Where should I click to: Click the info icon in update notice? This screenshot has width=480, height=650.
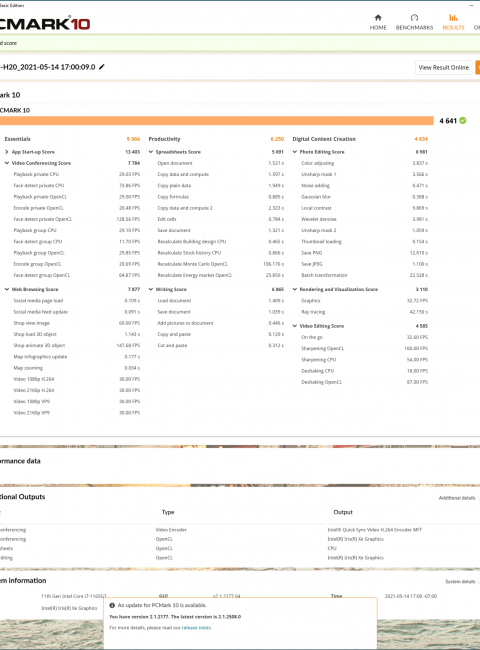(x=112, y=605)
